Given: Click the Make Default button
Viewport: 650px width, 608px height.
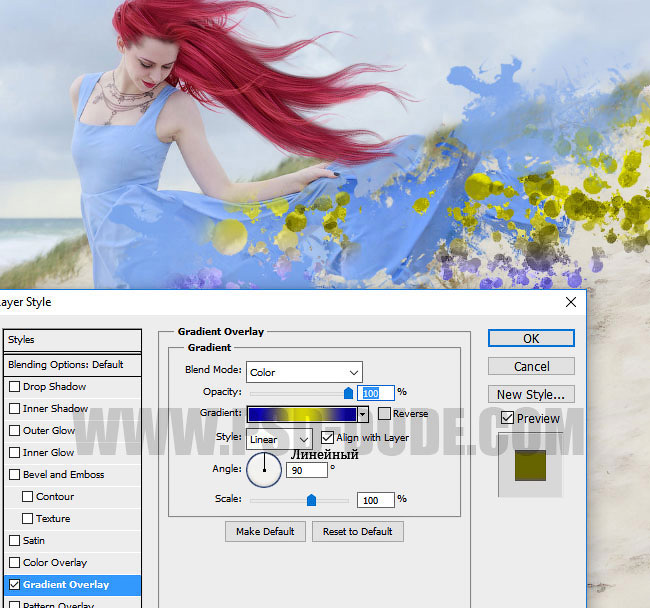Looking at the screenshot, I should 265,531.
